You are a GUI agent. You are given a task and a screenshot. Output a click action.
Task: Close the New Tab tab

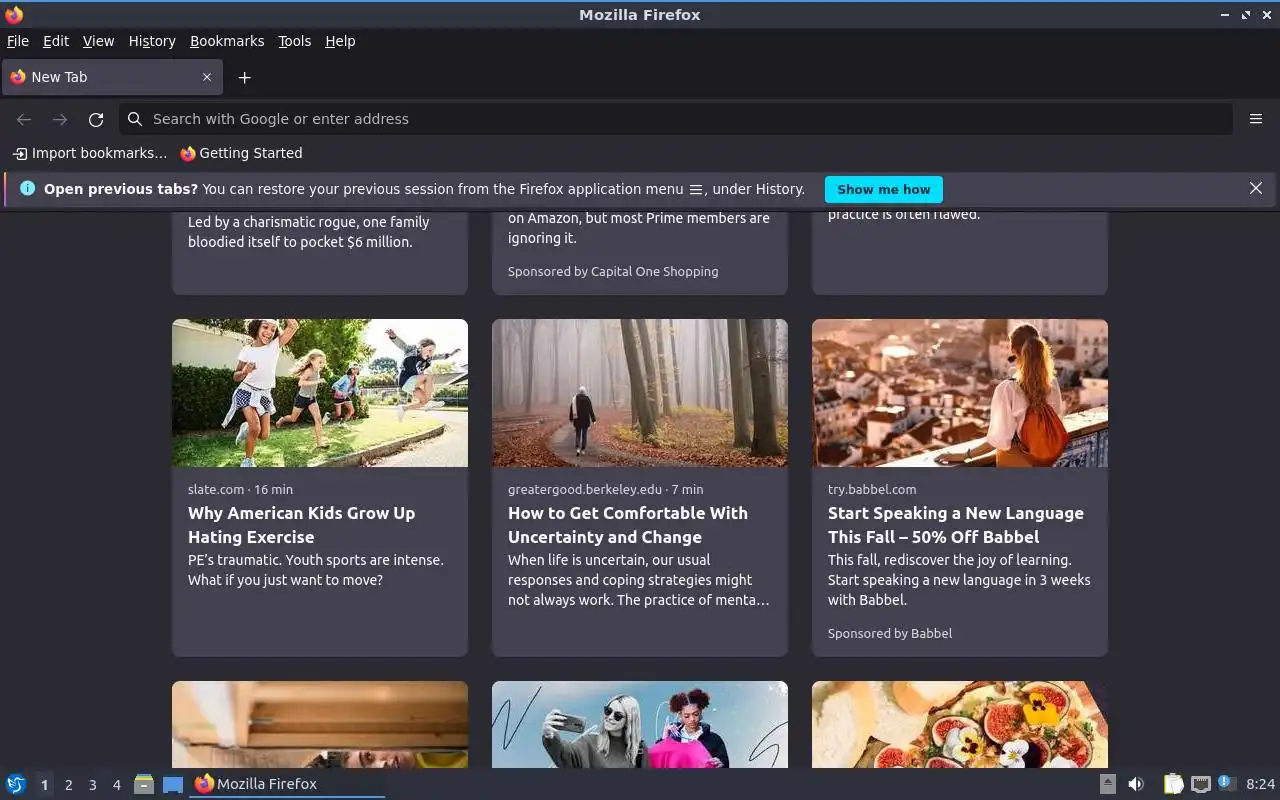click(x=207, y=77)
